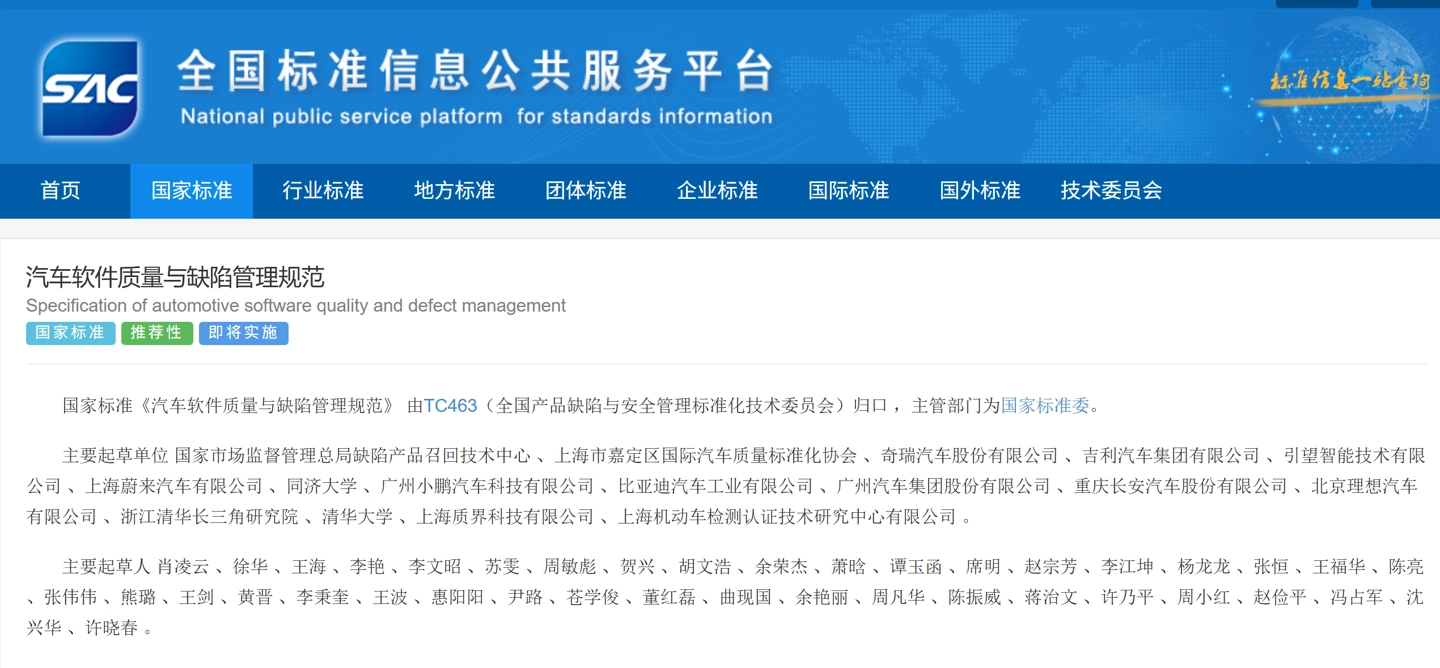Screen dimensions: 1440x668
Task: Click the drafter name 肖凌云
Action: point(183,567)
